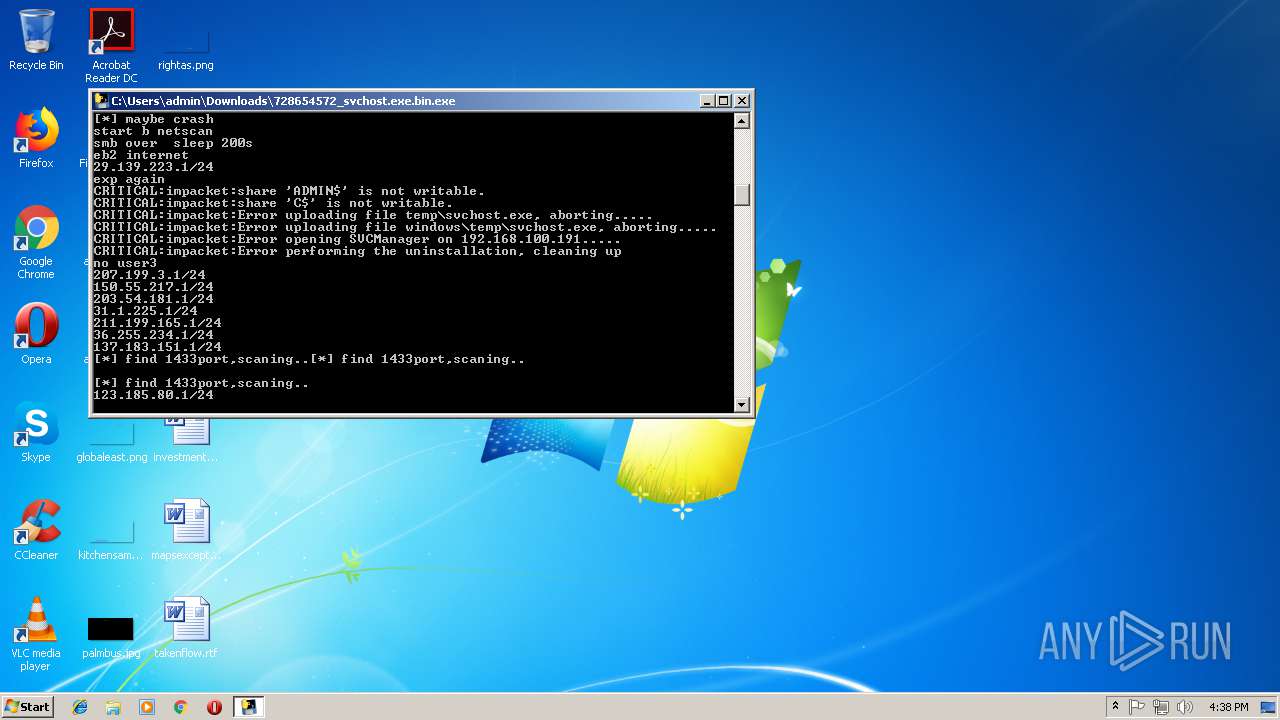The image size is (1280, 720).
Task: Open Internet Explorer from the taskbar
Action: tap(80, 707)
